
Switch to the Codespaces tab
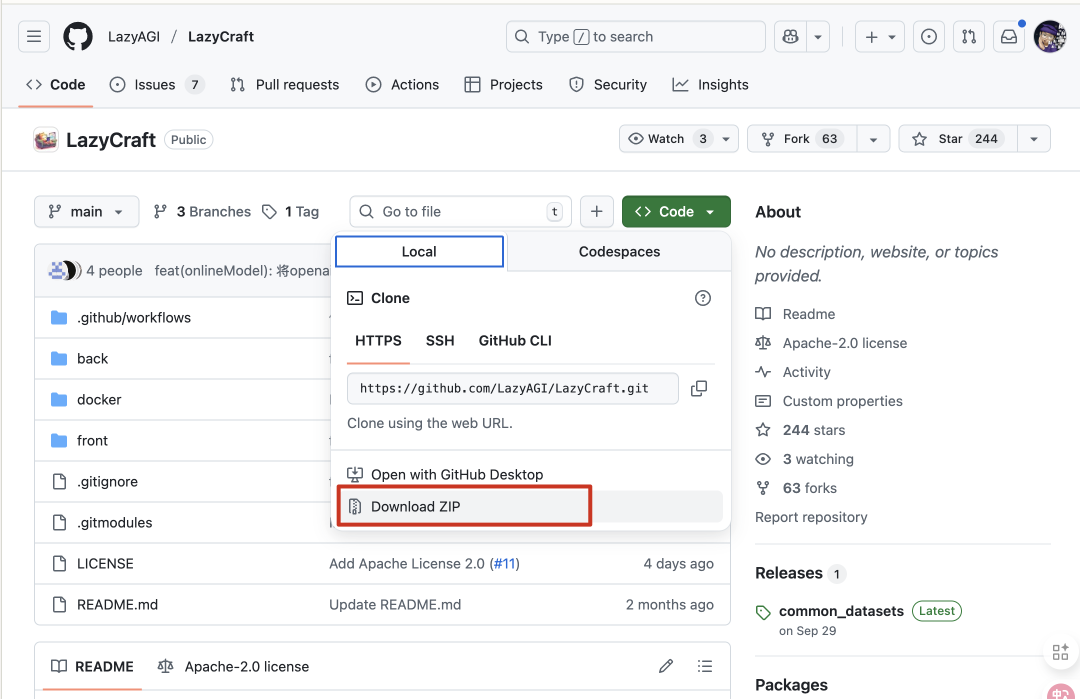[619, 252]
